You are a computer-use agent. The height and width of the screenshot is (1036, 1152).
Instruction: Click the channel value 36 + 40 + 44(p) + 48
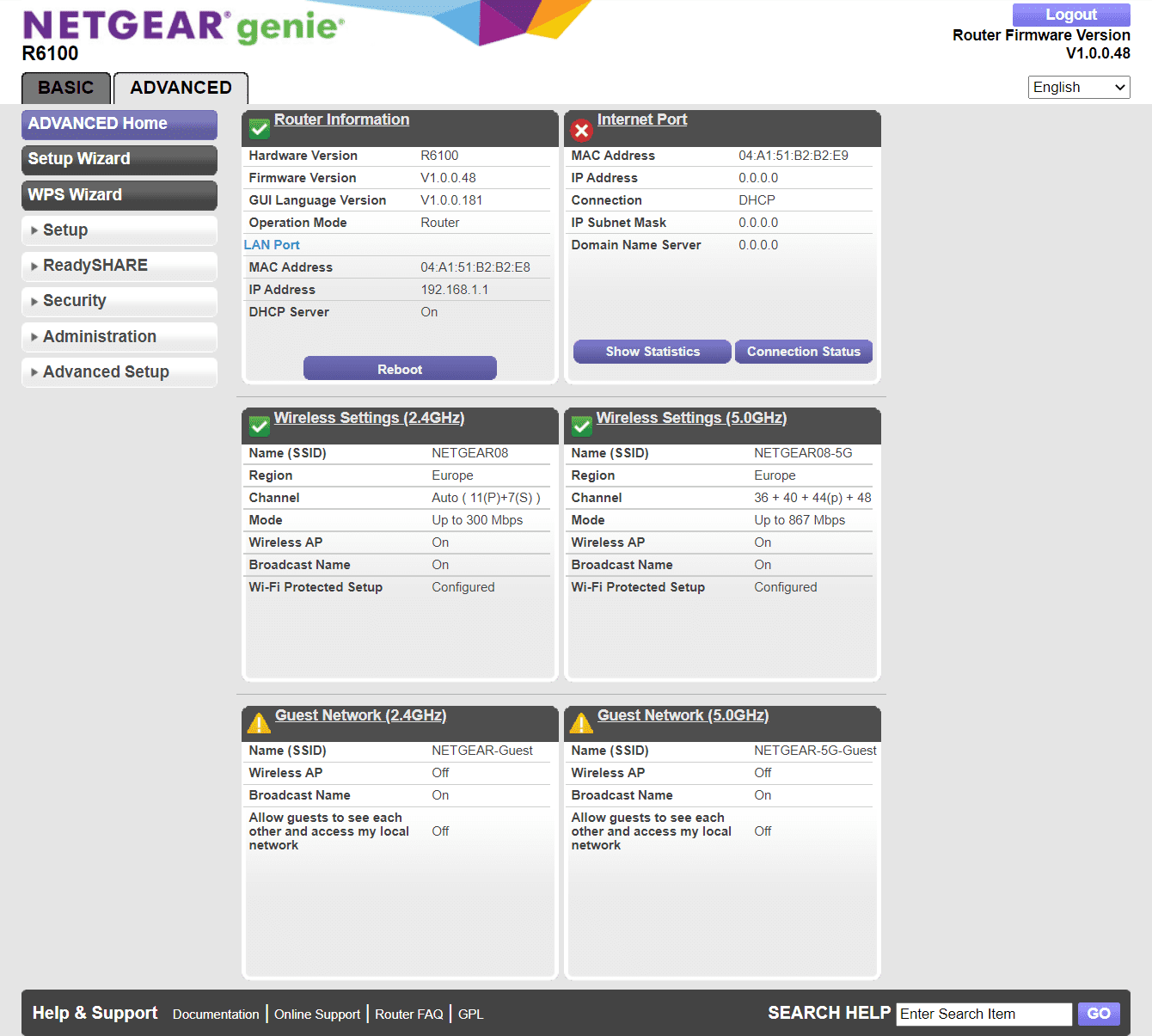(x=812, y=498)
